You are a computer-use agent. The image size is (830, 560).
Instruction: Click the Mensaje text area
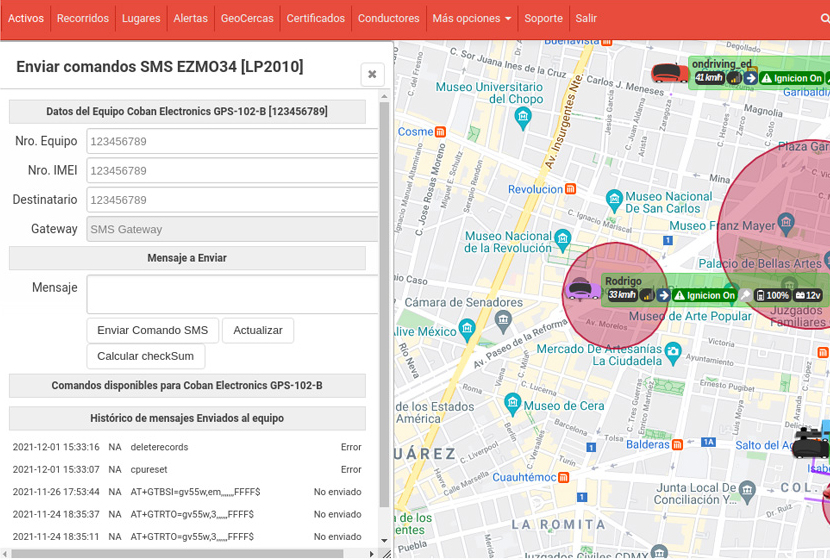click(232, 294)
